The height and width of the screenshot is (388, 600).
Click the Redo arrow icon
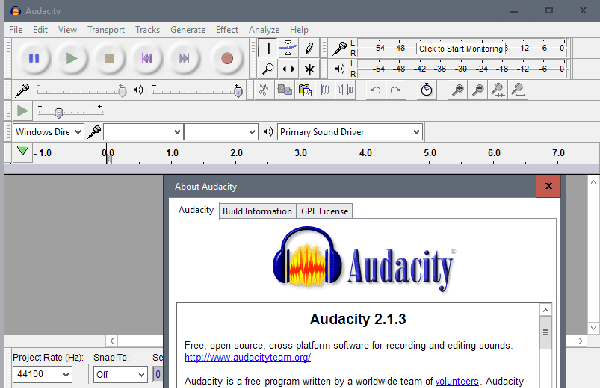click(395, 90)
